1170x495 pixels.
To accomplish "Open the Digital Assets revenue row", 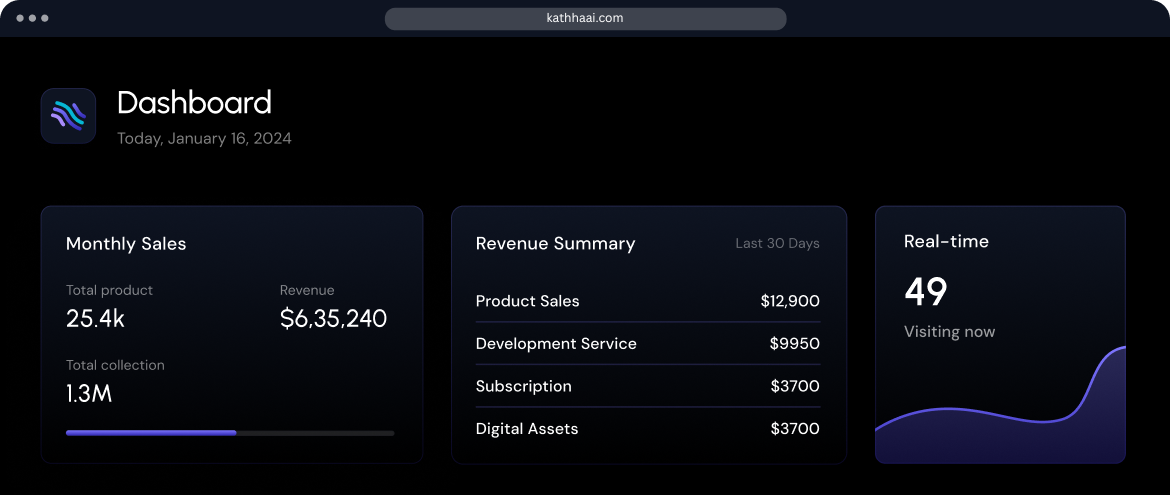I will point(647,429).
